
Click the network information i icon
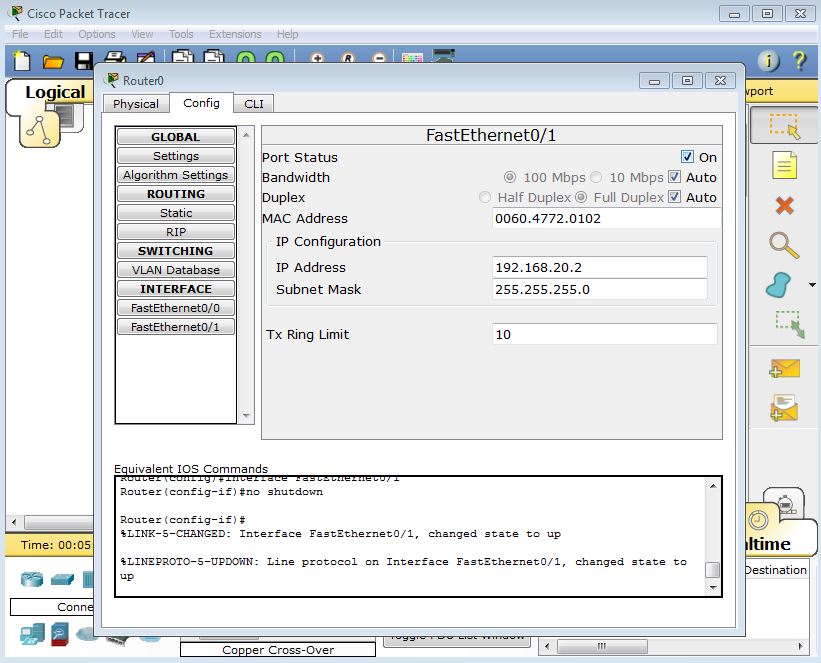(x=768, y=61)
